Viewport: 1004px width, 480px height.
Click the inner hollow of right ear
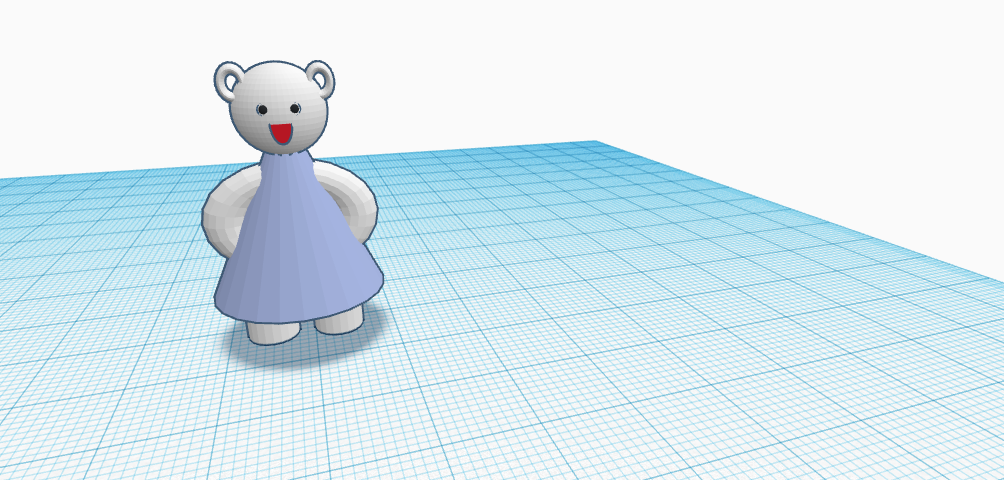(x=319, y=78)
